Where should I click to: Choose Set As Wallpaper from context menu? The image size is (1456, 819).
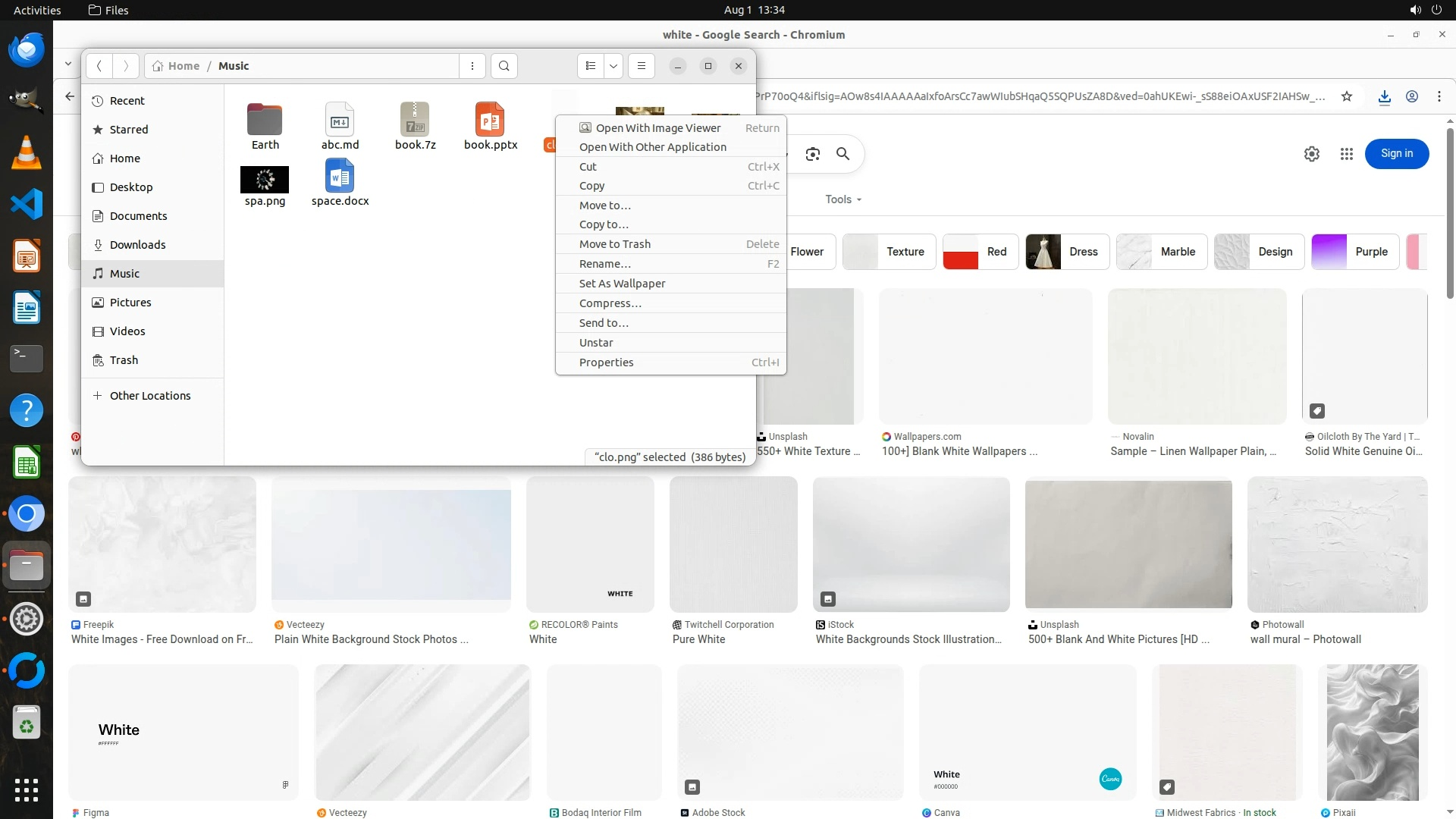pyautogui.click(x=622, y=284)
